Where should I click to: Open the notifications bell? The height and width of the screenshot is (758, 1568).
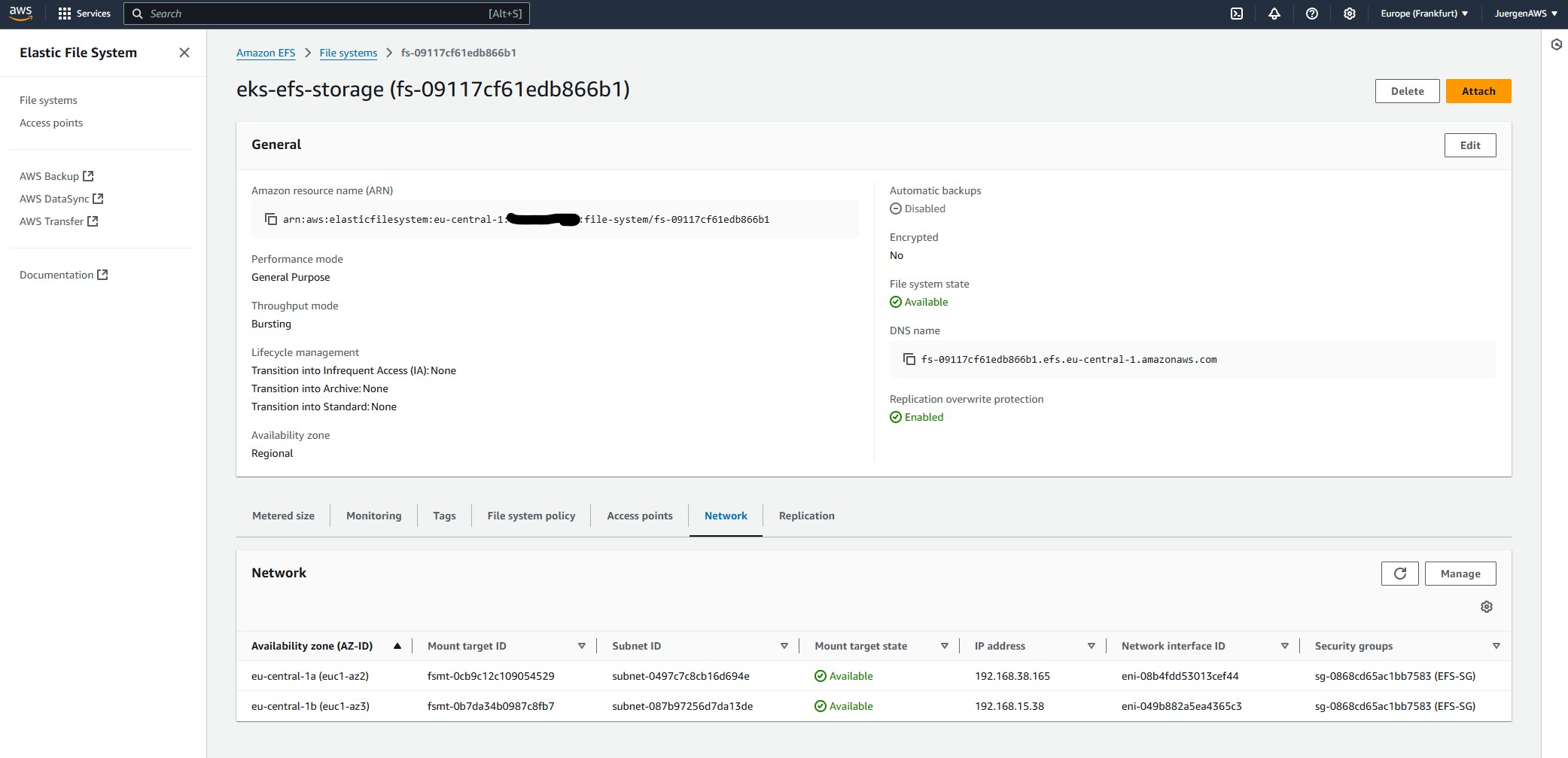[1274, 13]
